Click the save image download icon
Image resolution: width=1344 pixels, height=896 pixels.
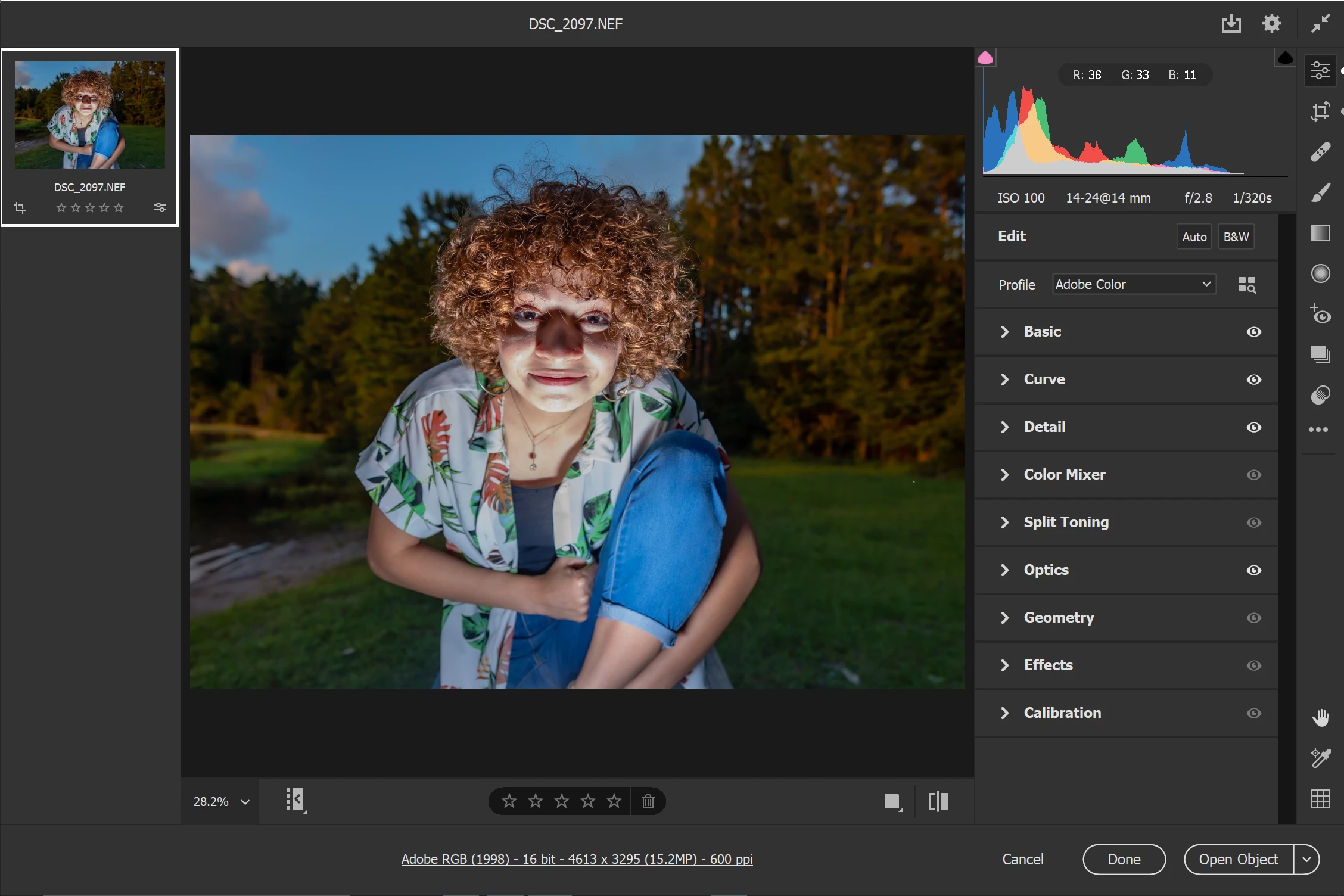[x=1231, y=24]
